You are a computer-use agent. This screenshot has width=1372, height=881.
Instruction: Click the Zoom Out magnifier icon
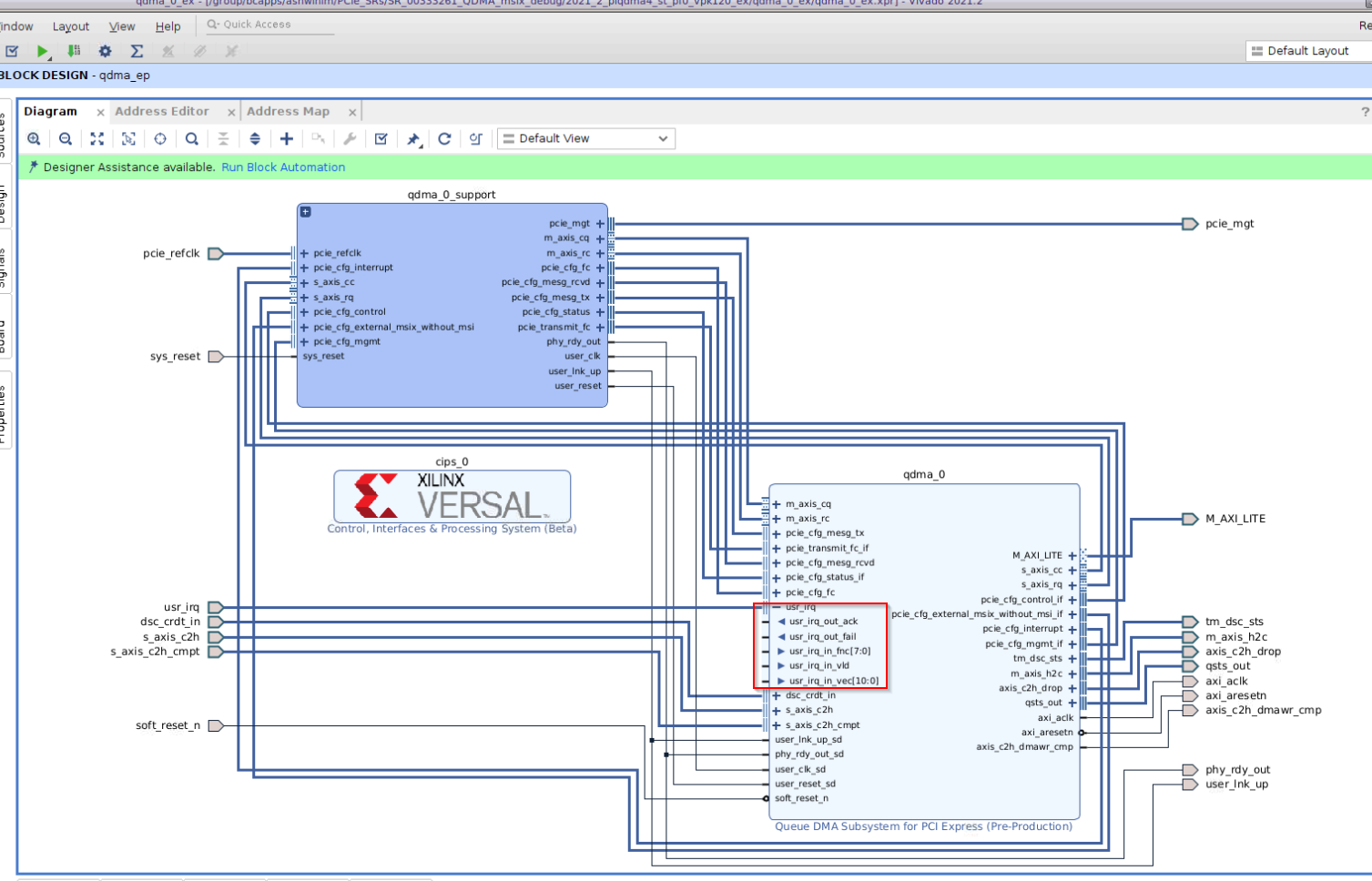[66, 139]
